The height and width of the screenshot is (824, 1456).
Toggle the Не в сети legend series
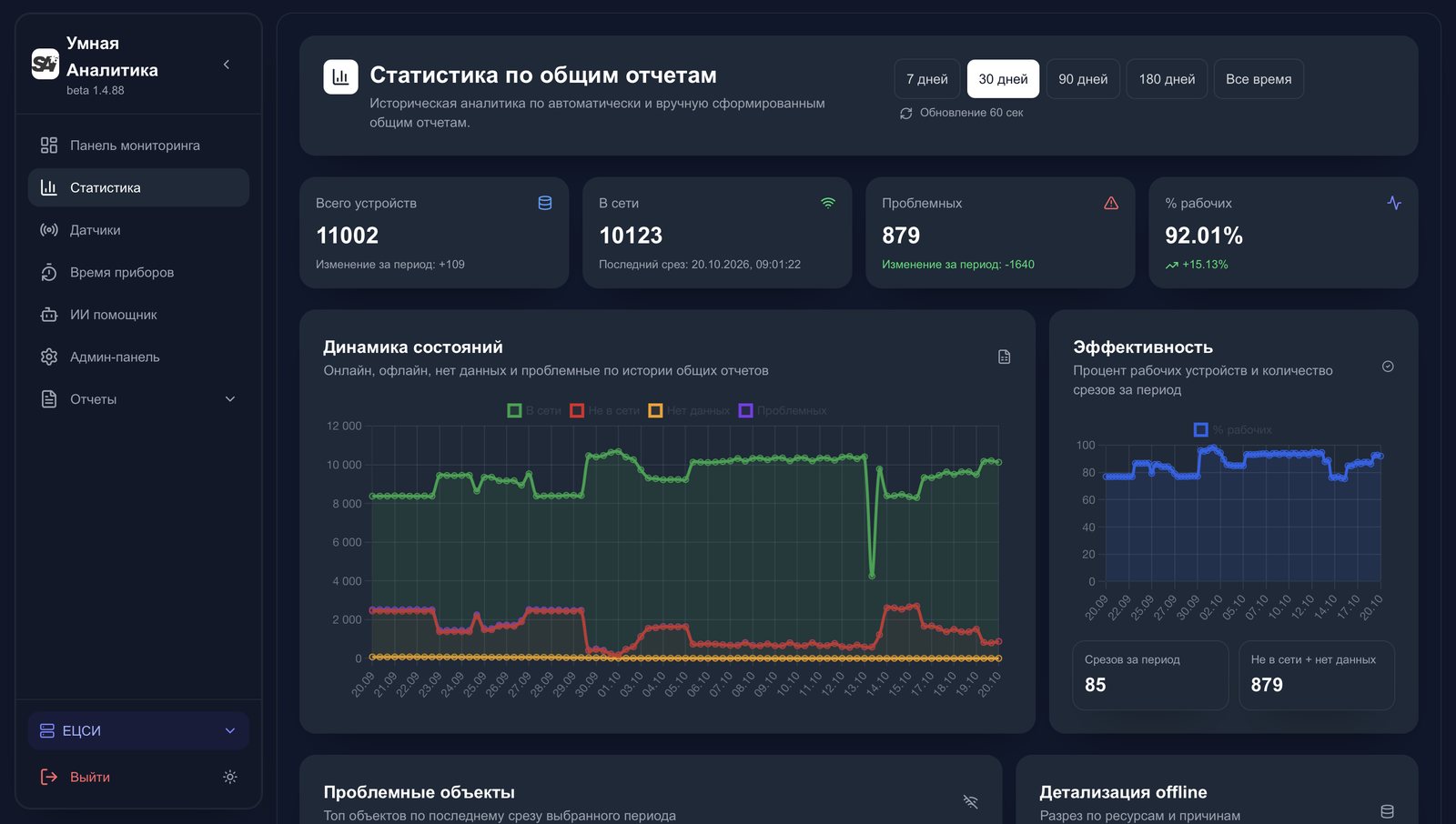click(605, 411)
